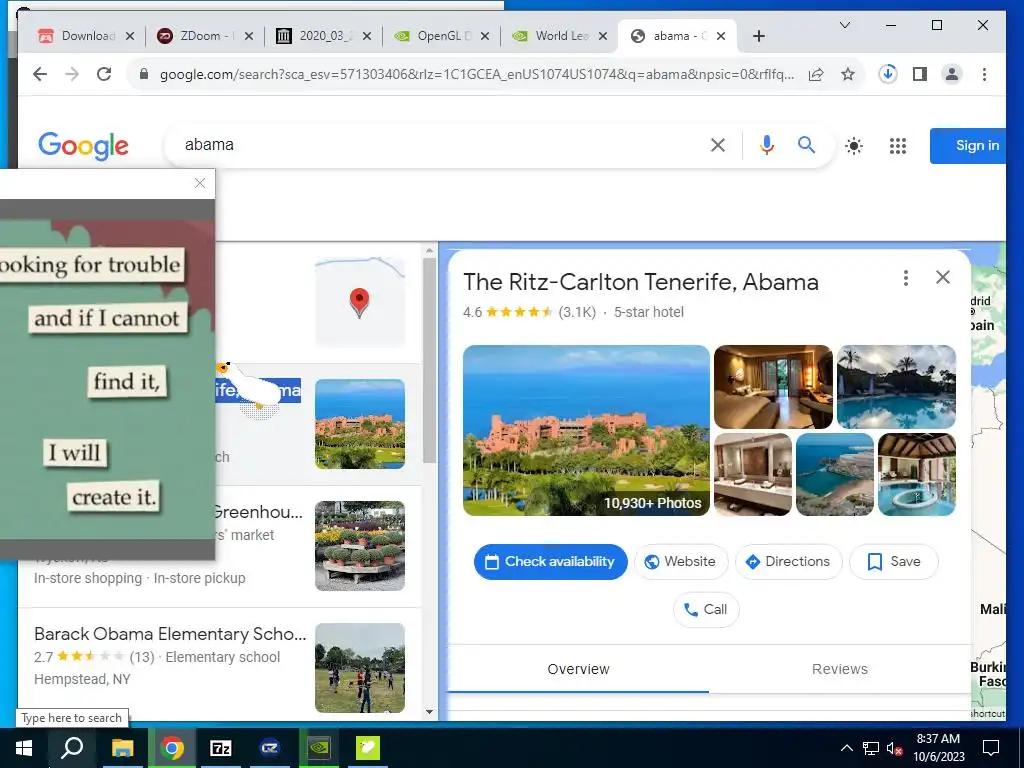The image size is (1024, 768).
Task: Open the Windows Start menu
Action: [x=24, y=748]
